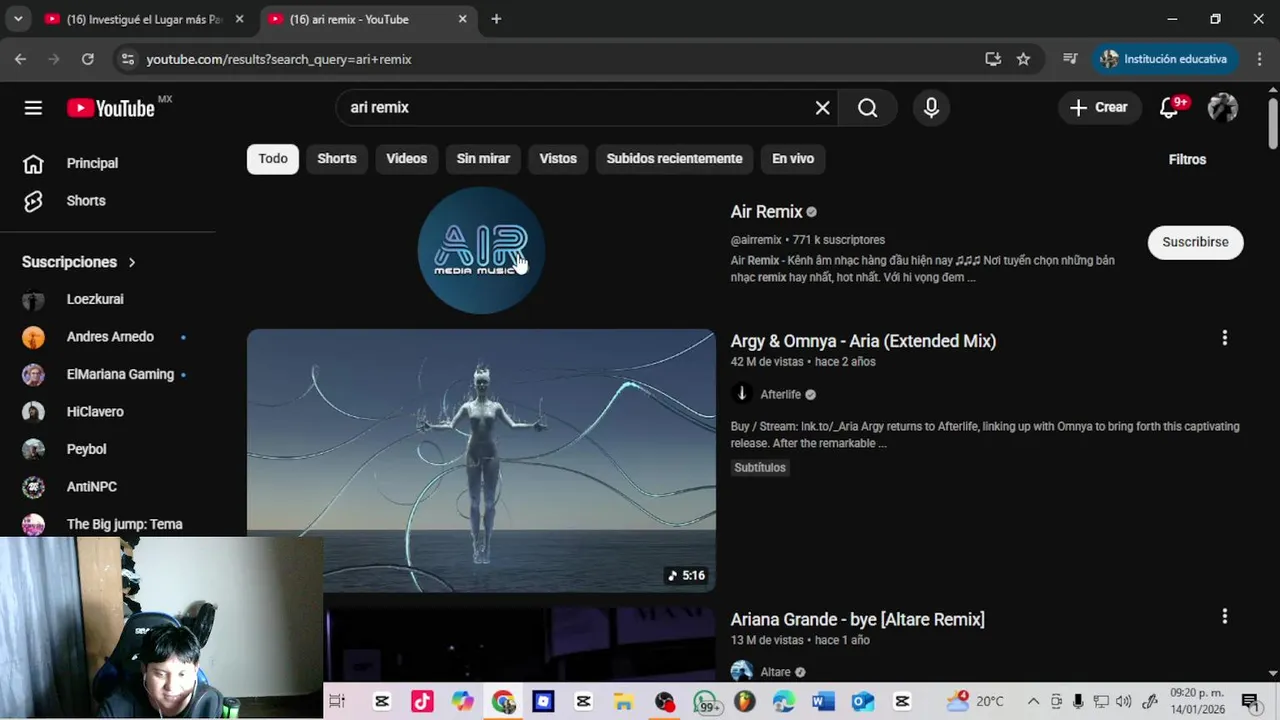Open the Air Remix channel title
The height and width of the screenshot is (720, 1280).
pos(766,212)
